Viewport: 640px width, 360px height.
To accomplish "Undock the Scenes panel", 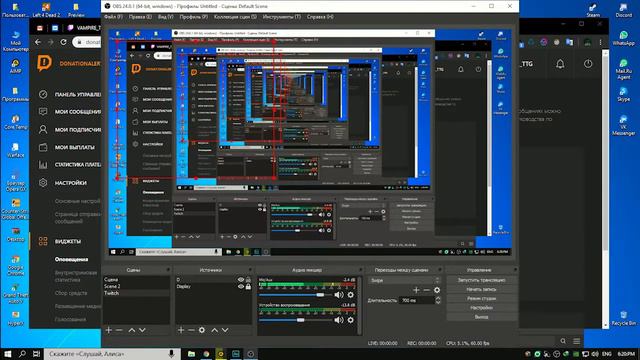I will coord(168,270).
